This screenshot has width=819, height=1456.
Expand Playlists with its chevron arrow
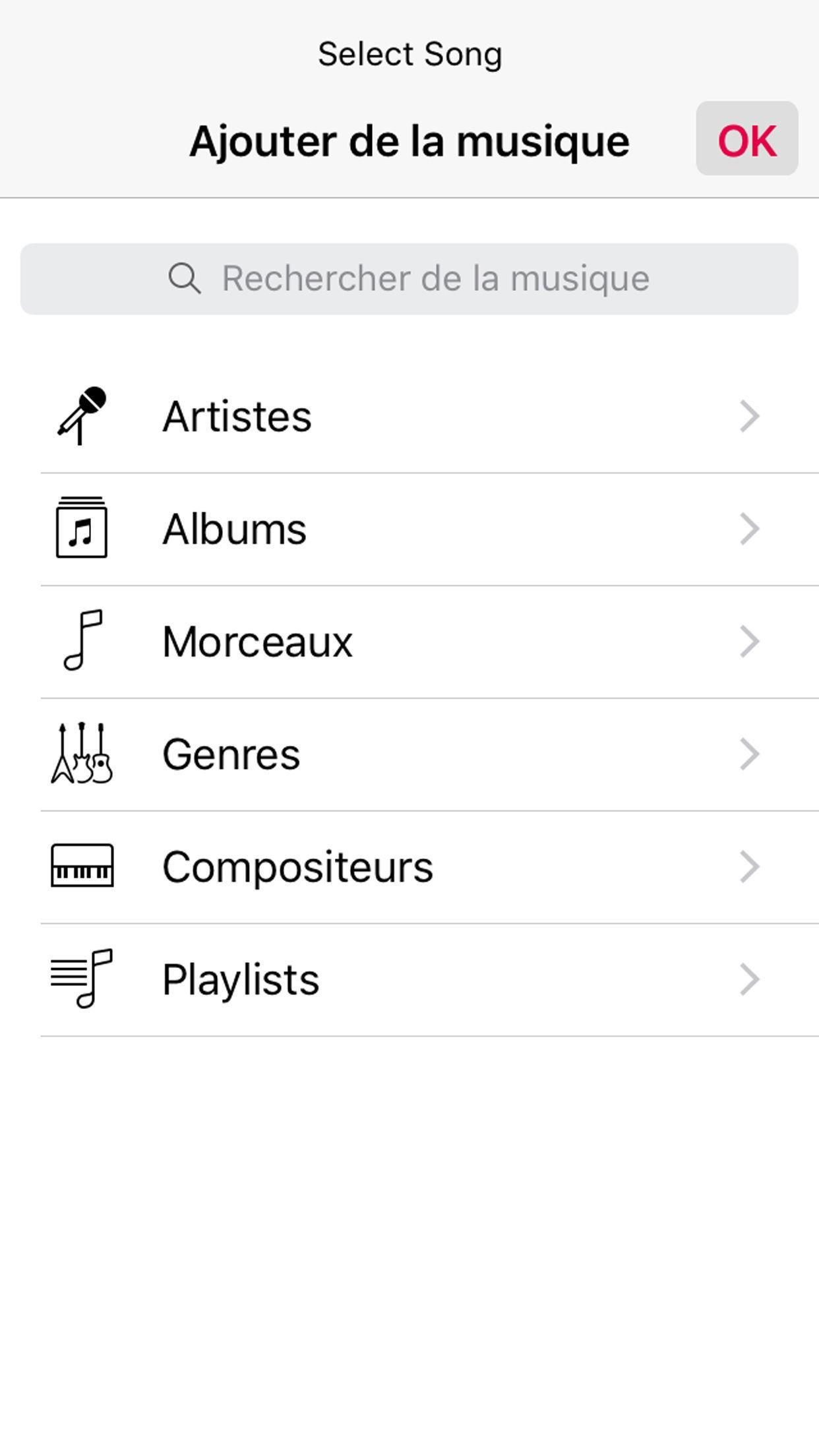pyautogui.click(x=750, y=979)
